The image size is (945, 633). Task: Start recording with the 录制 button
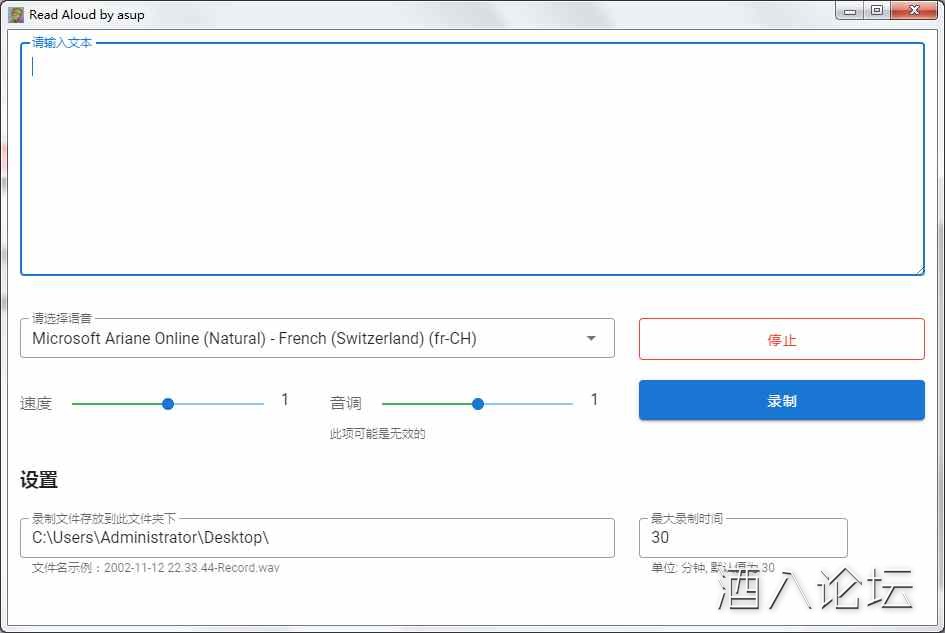click(x=782, y=399)
